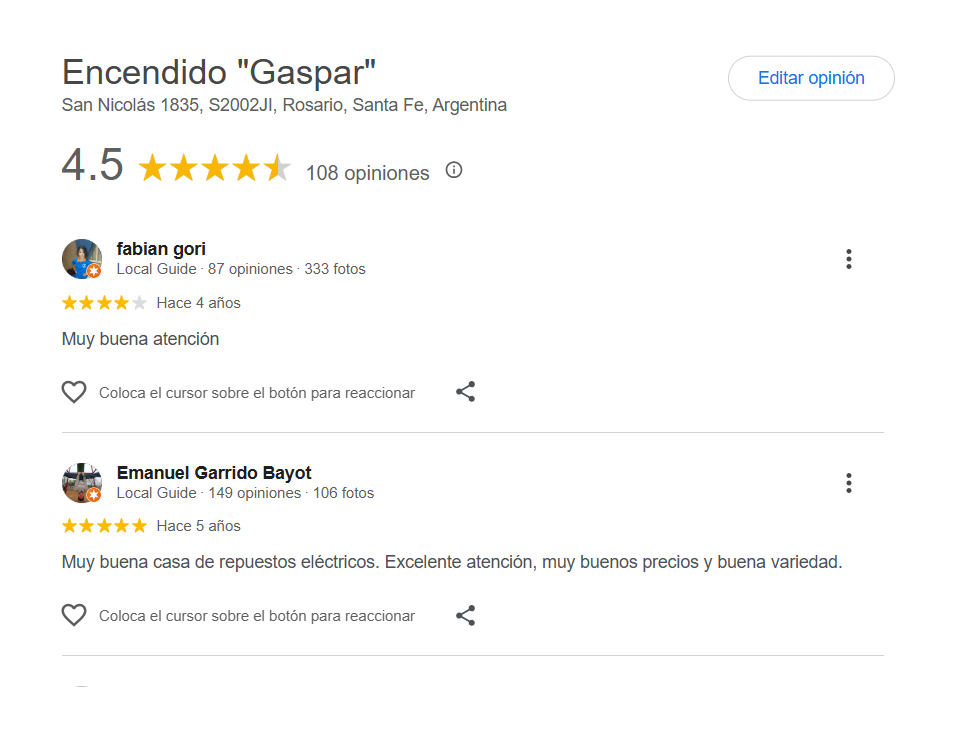The image size is (954, 734).
Task: Like fabian gori's review with the heart
Action: pos(74,393)
